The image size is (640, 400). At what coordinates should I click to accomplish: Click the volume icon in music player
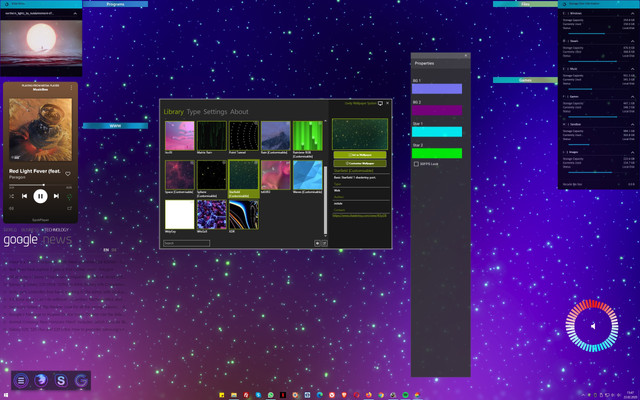tap(11, 209)
